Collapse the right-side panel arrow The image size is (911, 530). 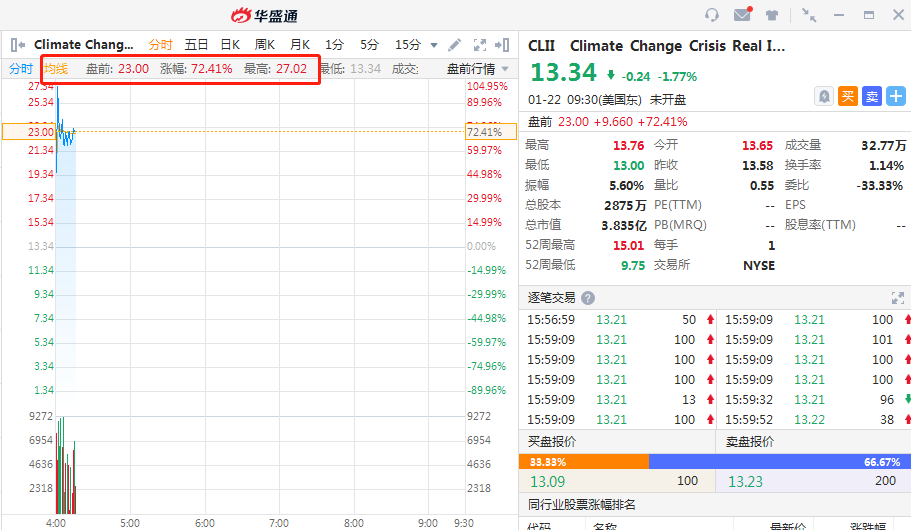click(x=504, y=45)
